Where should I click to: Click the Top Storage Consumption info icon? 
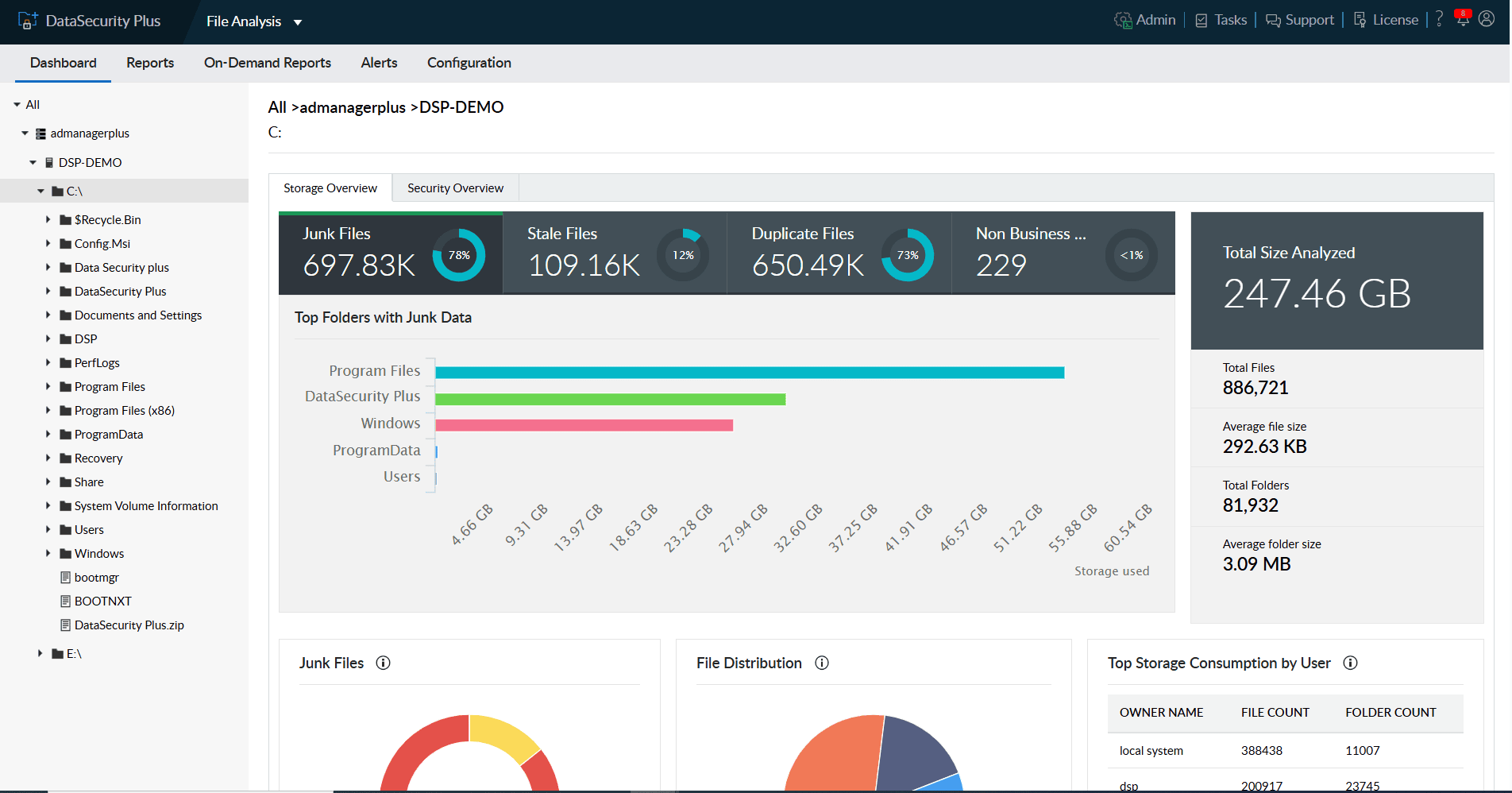tap(1351, 663)
